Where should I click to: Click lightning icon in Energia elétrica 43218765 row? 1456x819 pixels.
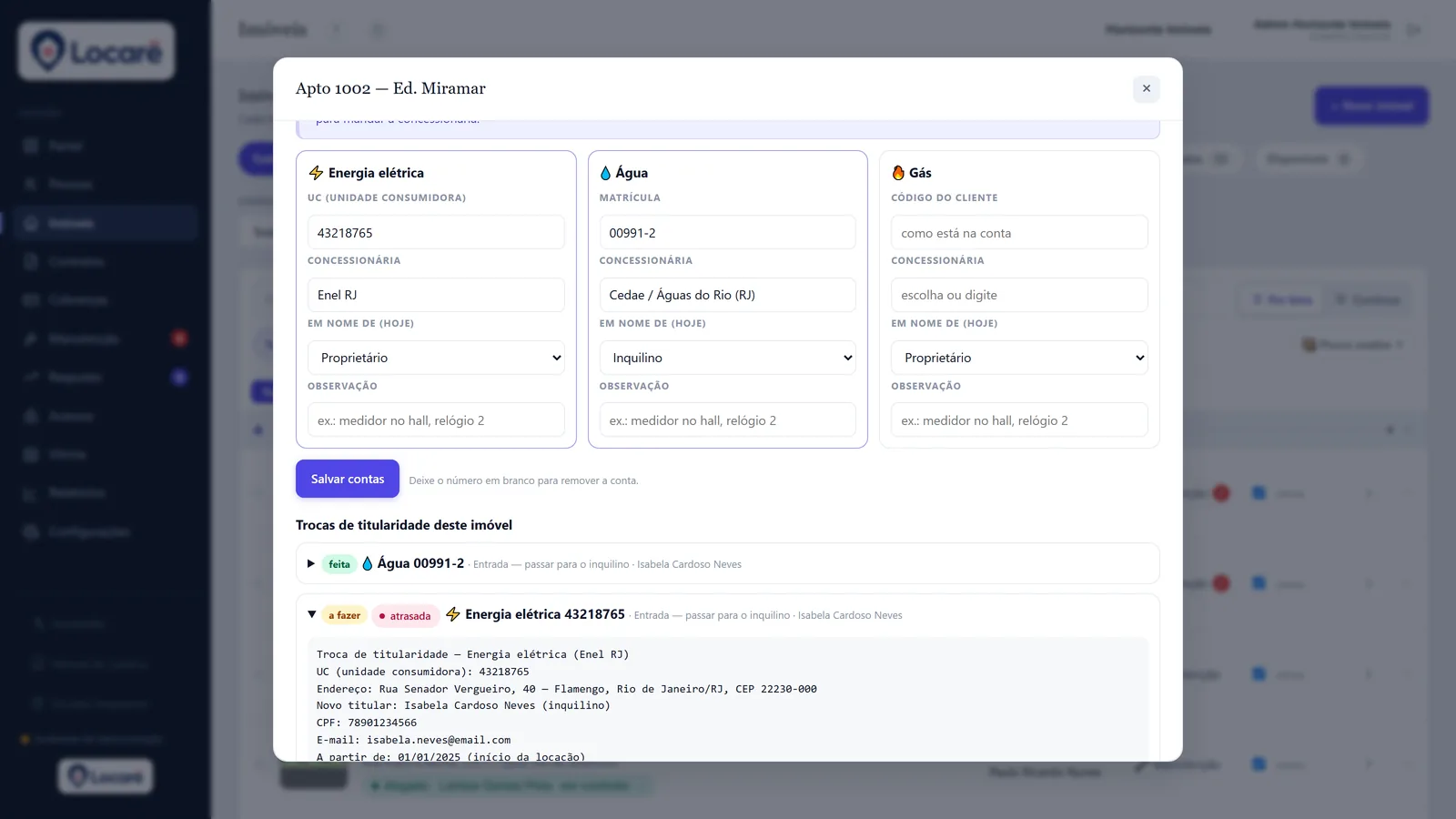[453, 615]
